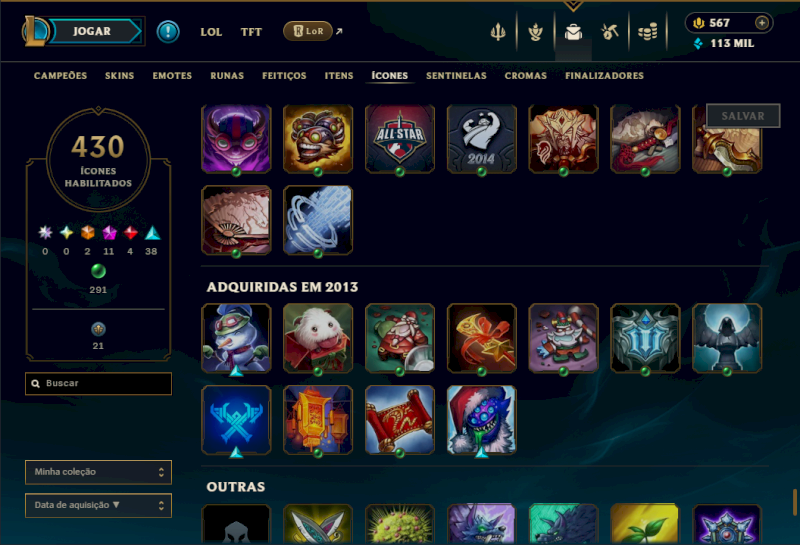Open the Store coins icon
The image size is (800, 545).
tap(647, 32)
